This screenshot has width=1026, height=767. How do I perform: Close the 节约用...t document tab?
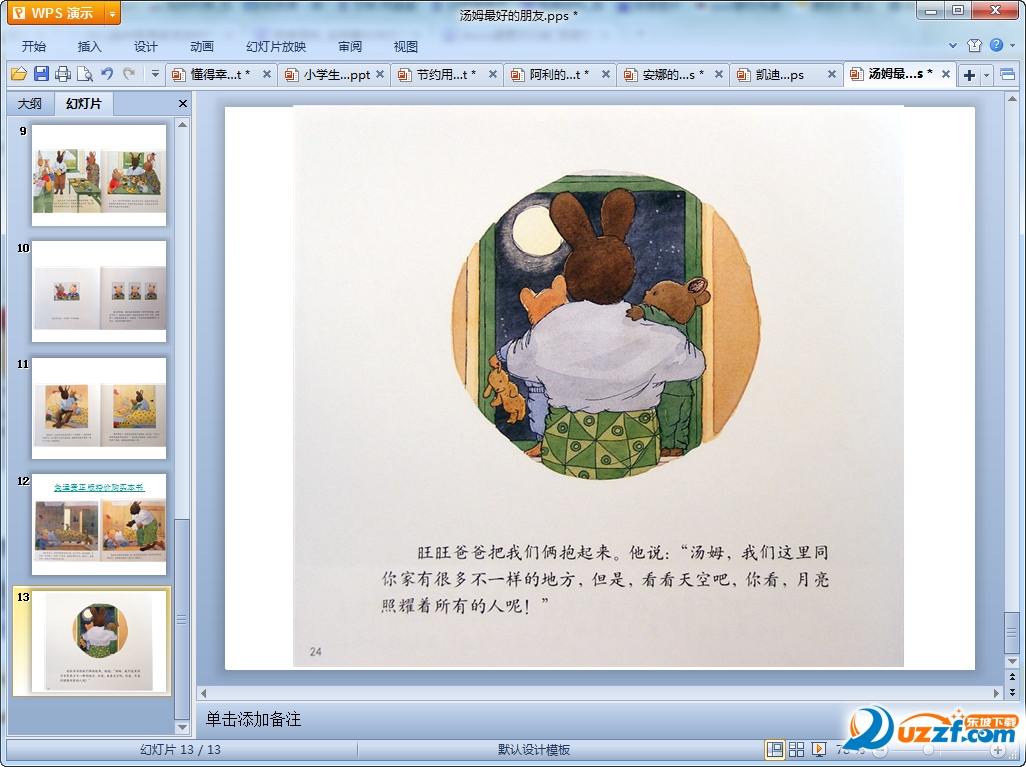point(493,75)
